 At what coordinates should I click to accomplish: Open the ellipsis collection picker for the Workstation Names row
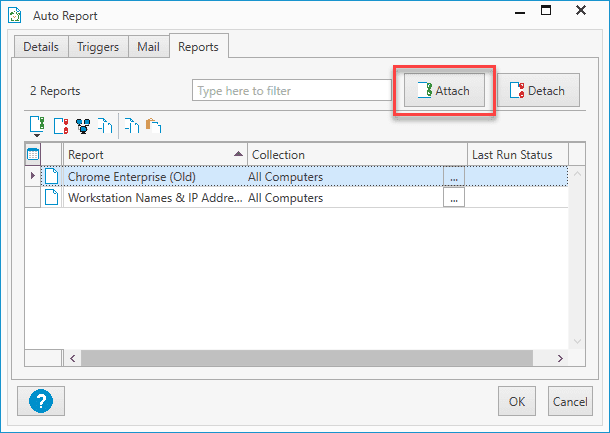454,198
